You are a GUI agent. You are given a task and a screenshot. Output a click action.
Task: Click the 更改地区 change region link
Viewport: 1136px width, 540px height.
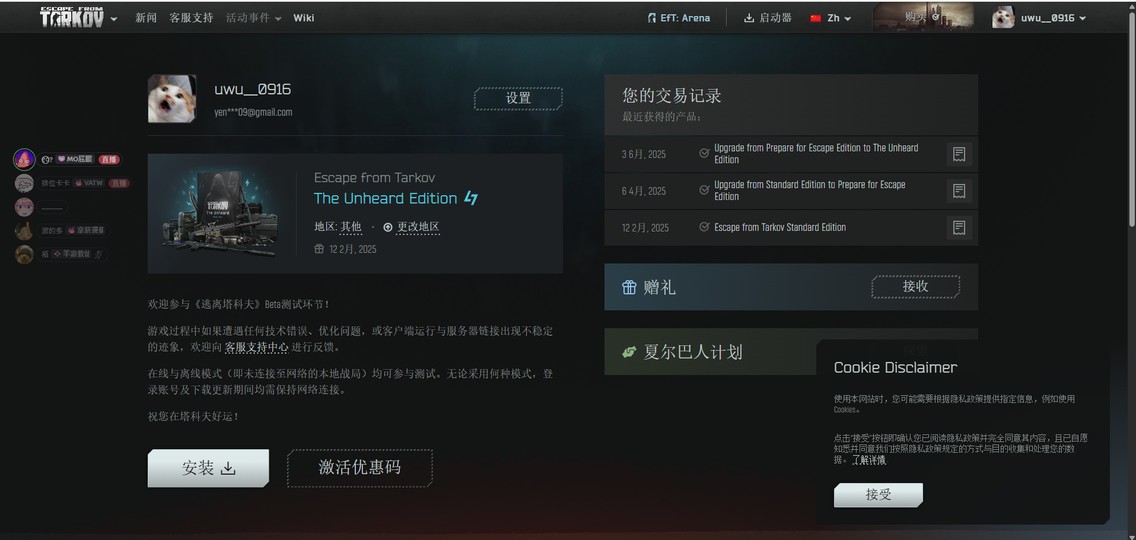tap(417, 227)
